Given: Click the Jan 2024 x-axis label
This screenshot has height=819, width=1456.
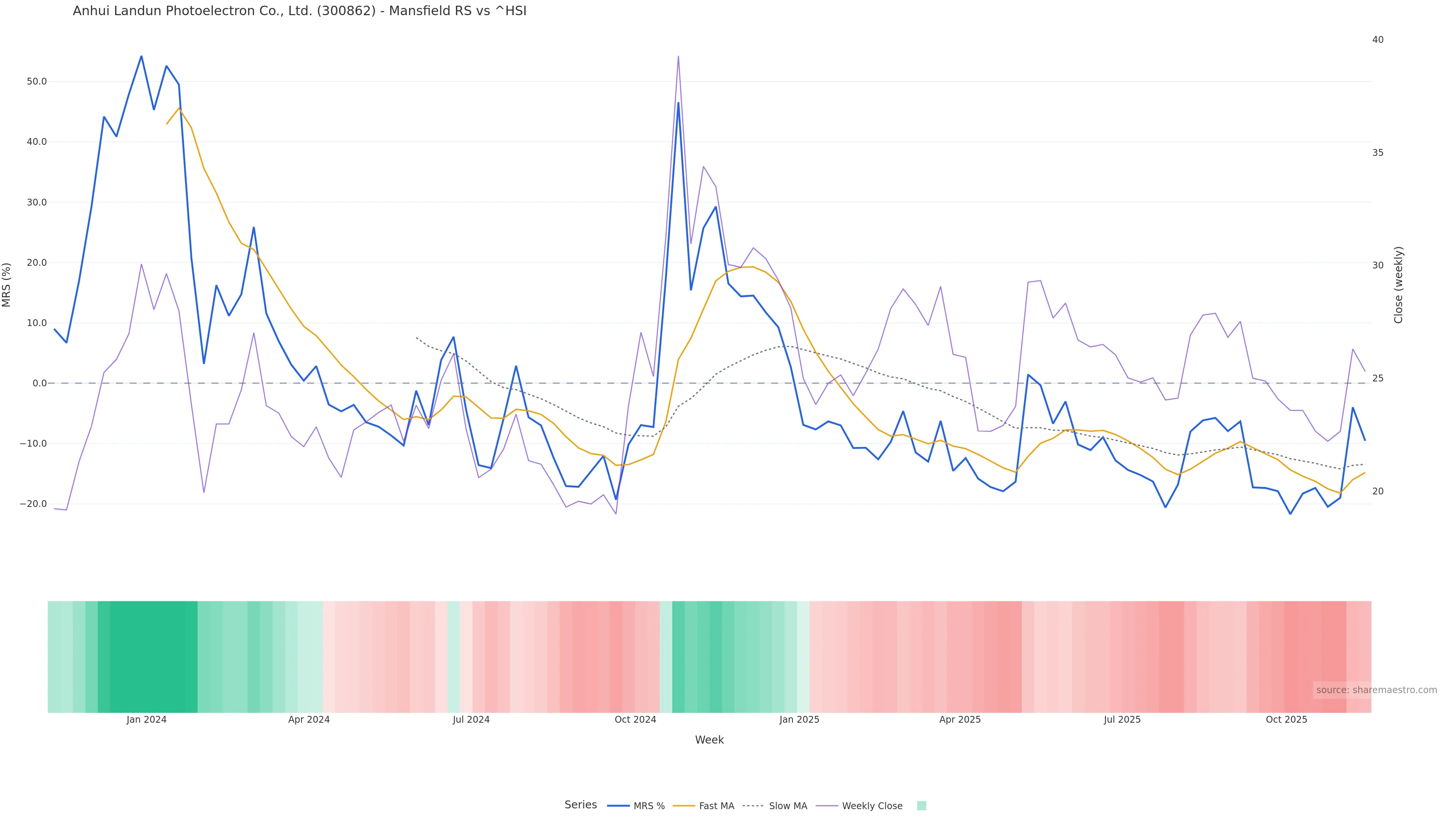Looking at the screenshot, I should [x=146, y=720].
